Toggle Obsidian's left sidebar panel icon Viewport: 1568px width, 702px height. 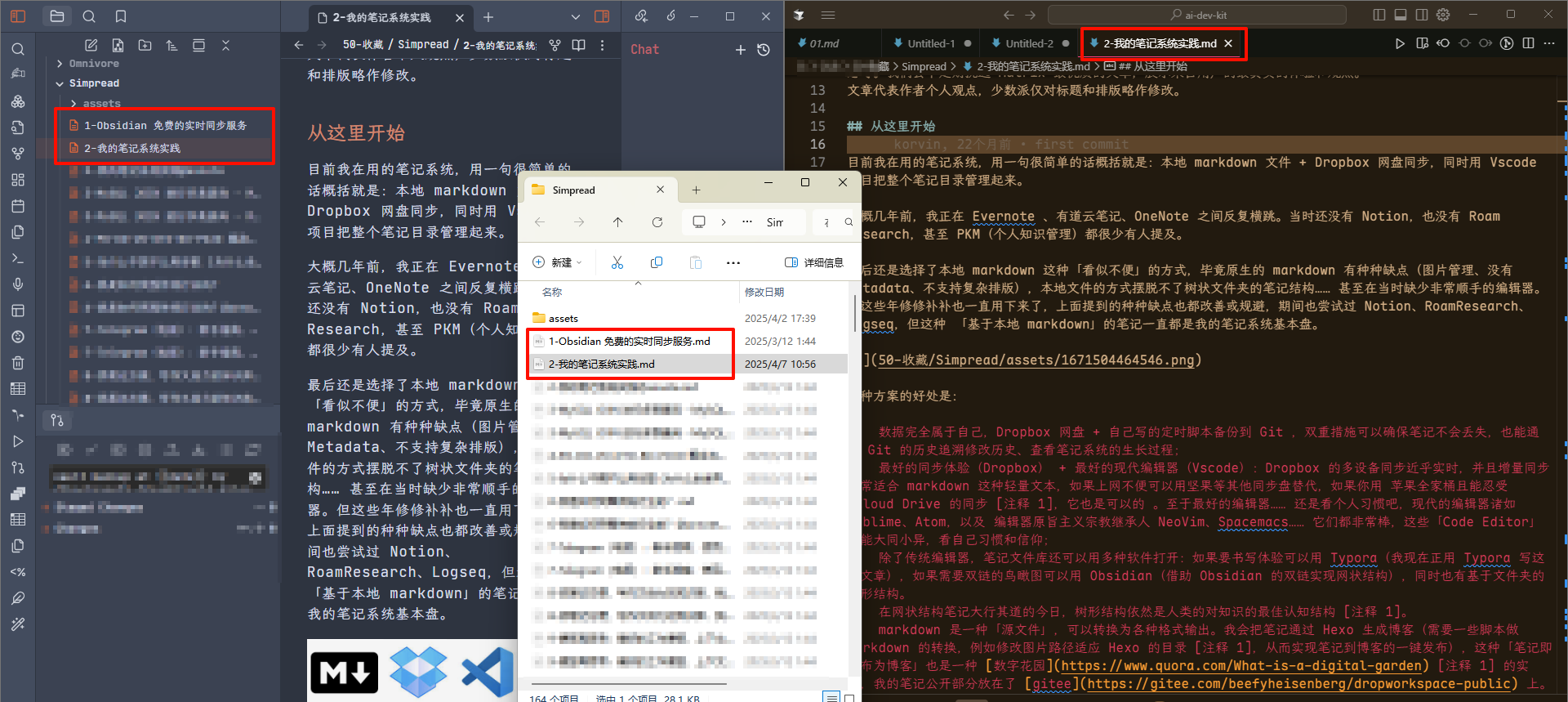18,16
